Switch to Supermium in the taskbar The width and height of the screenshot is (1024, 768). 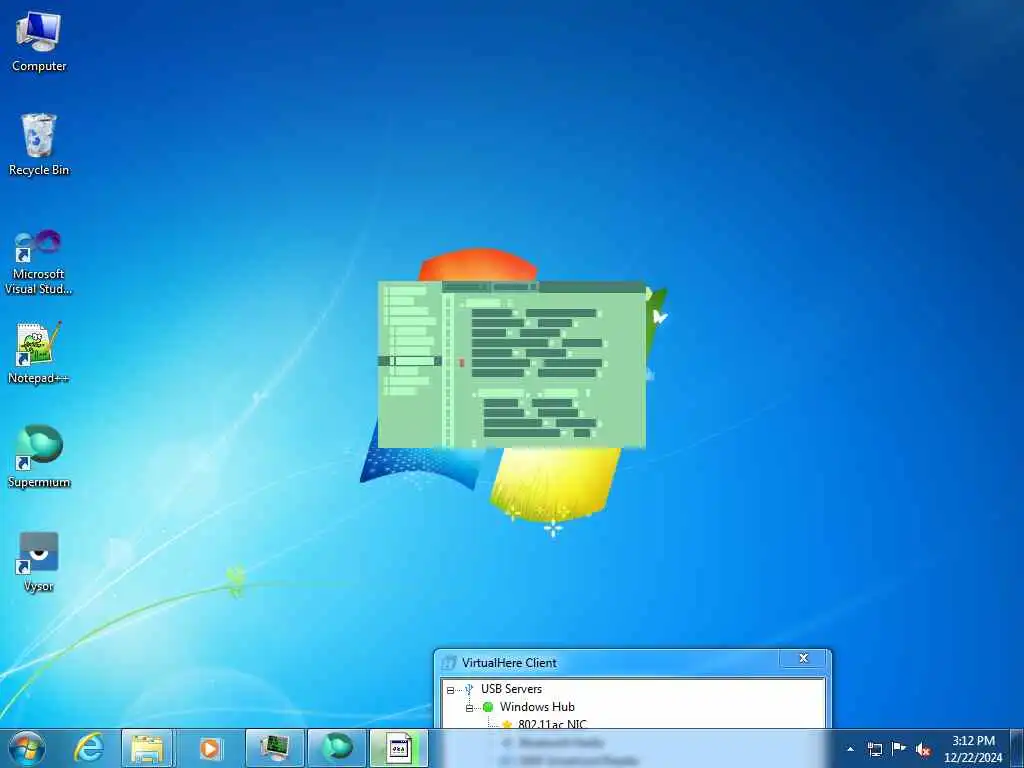pos(337,748)
